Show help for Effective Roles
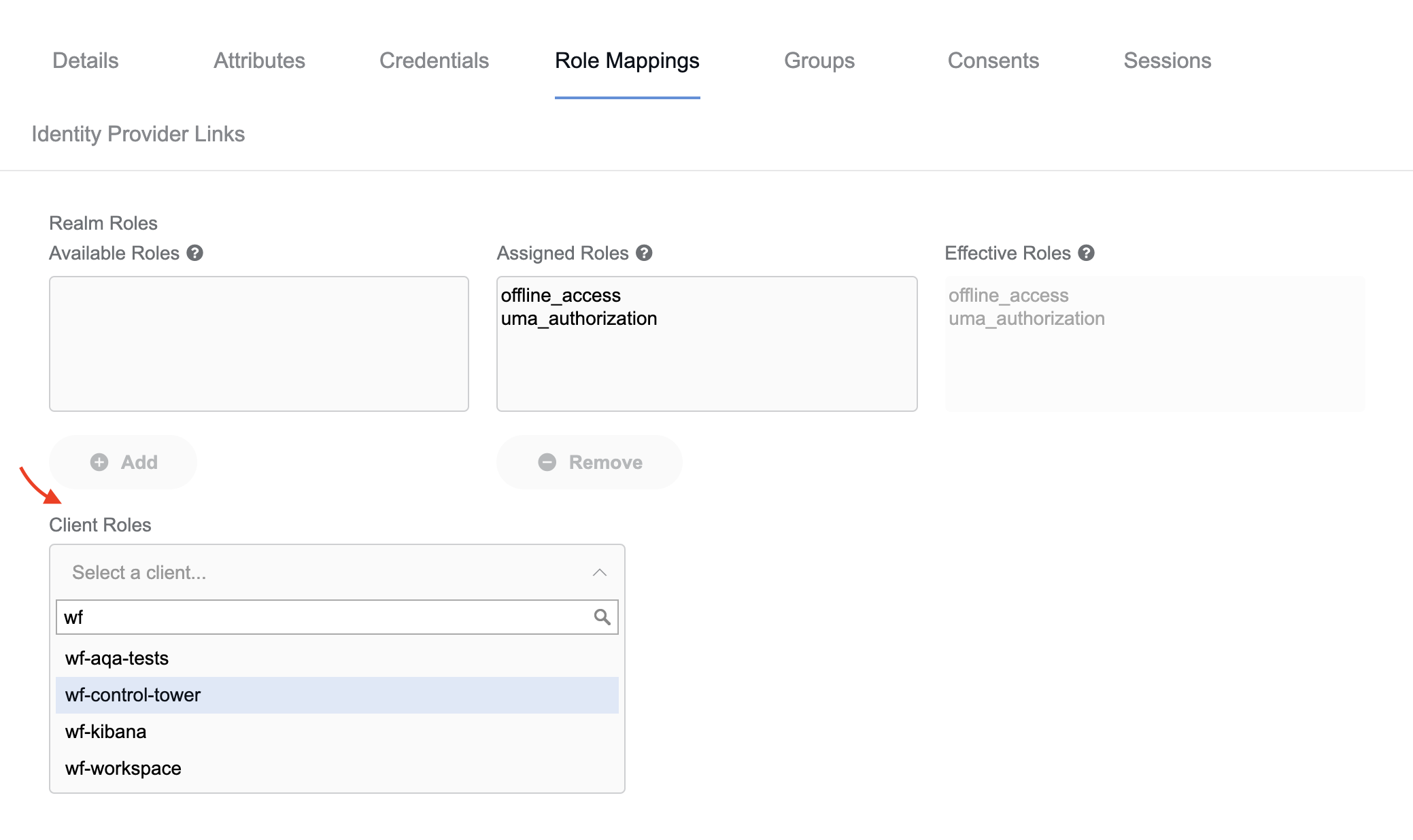 click(x=1087, y=253)
